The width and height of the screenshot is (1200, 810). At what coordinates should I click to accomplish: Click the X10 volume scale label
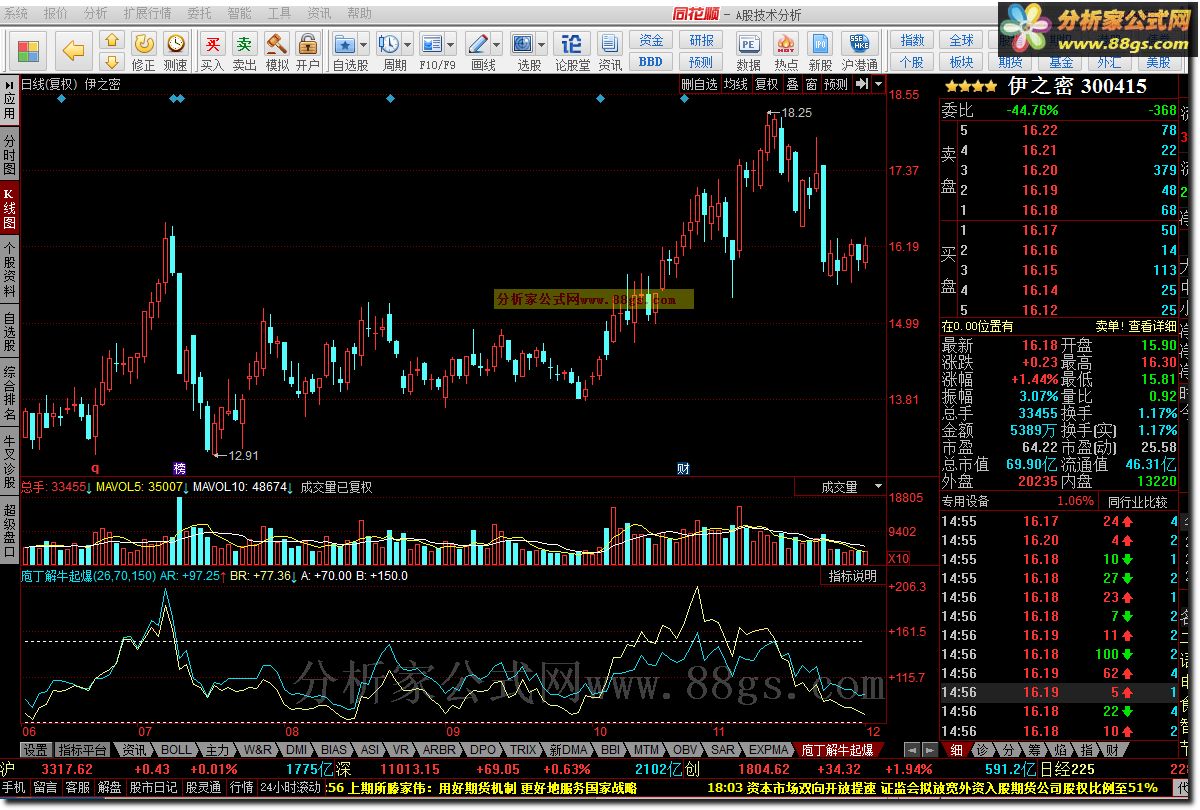(898, 558)
